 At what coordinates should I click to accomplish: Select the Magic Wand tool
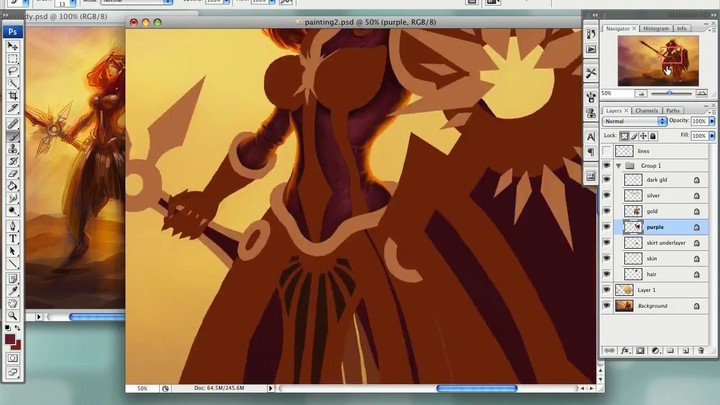[x=12, y=84]
